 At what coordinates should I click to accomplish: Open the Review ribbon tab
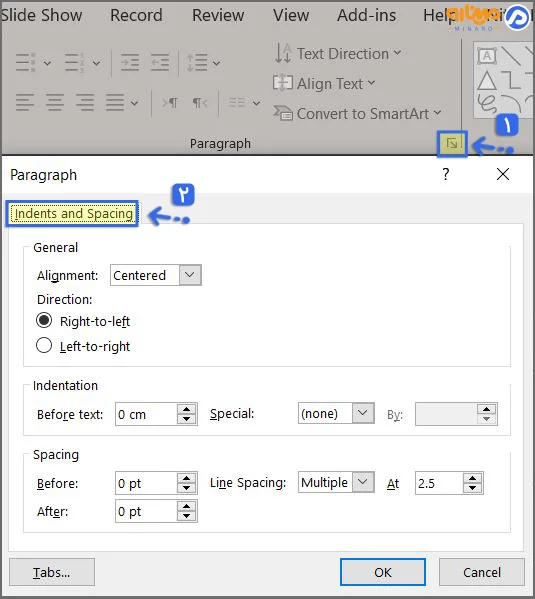click(218, 15)
